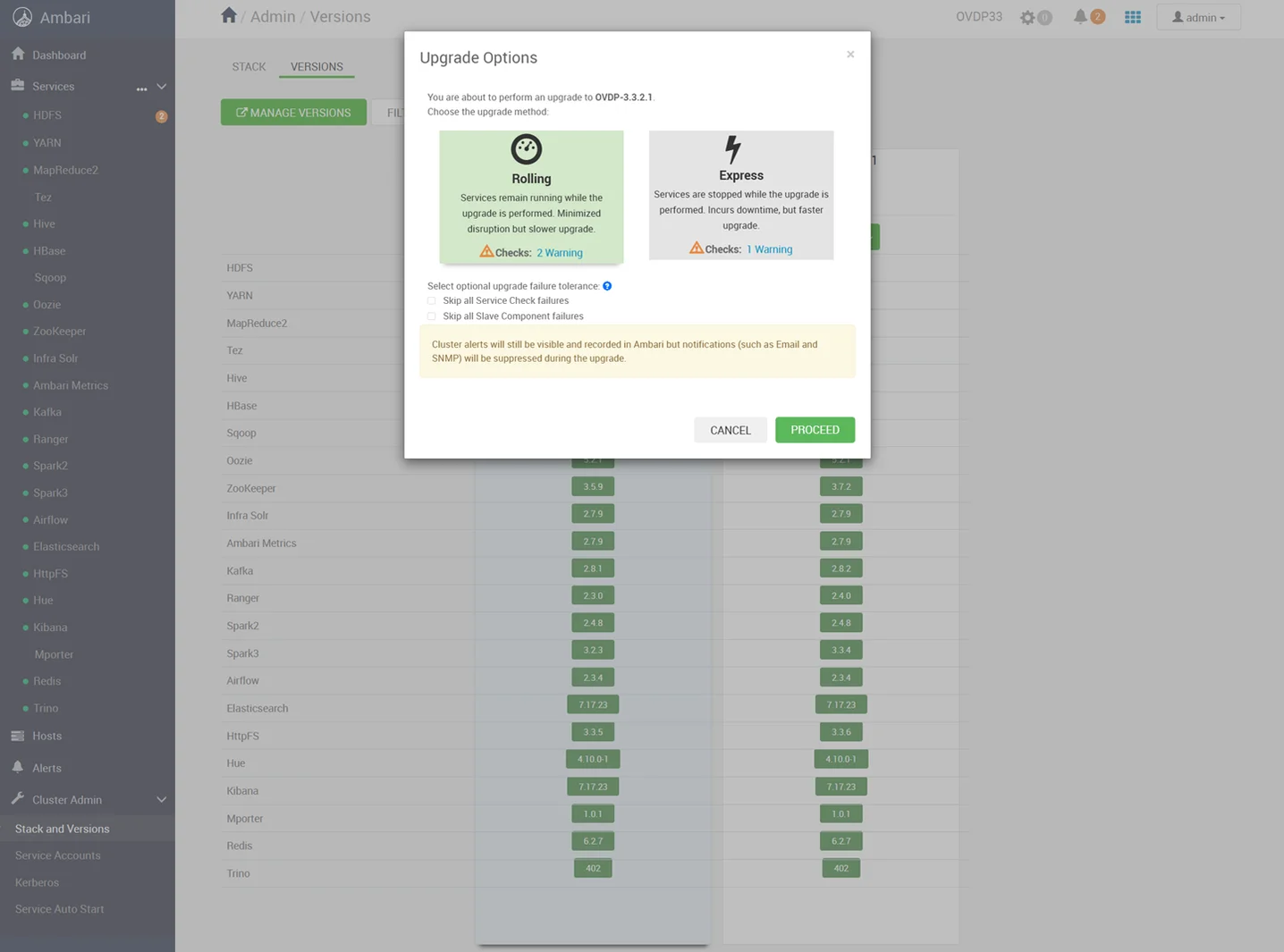Open the MapReduce2 service in sidebar
The image size is (1284, 952).
click(x=65, y=170)
